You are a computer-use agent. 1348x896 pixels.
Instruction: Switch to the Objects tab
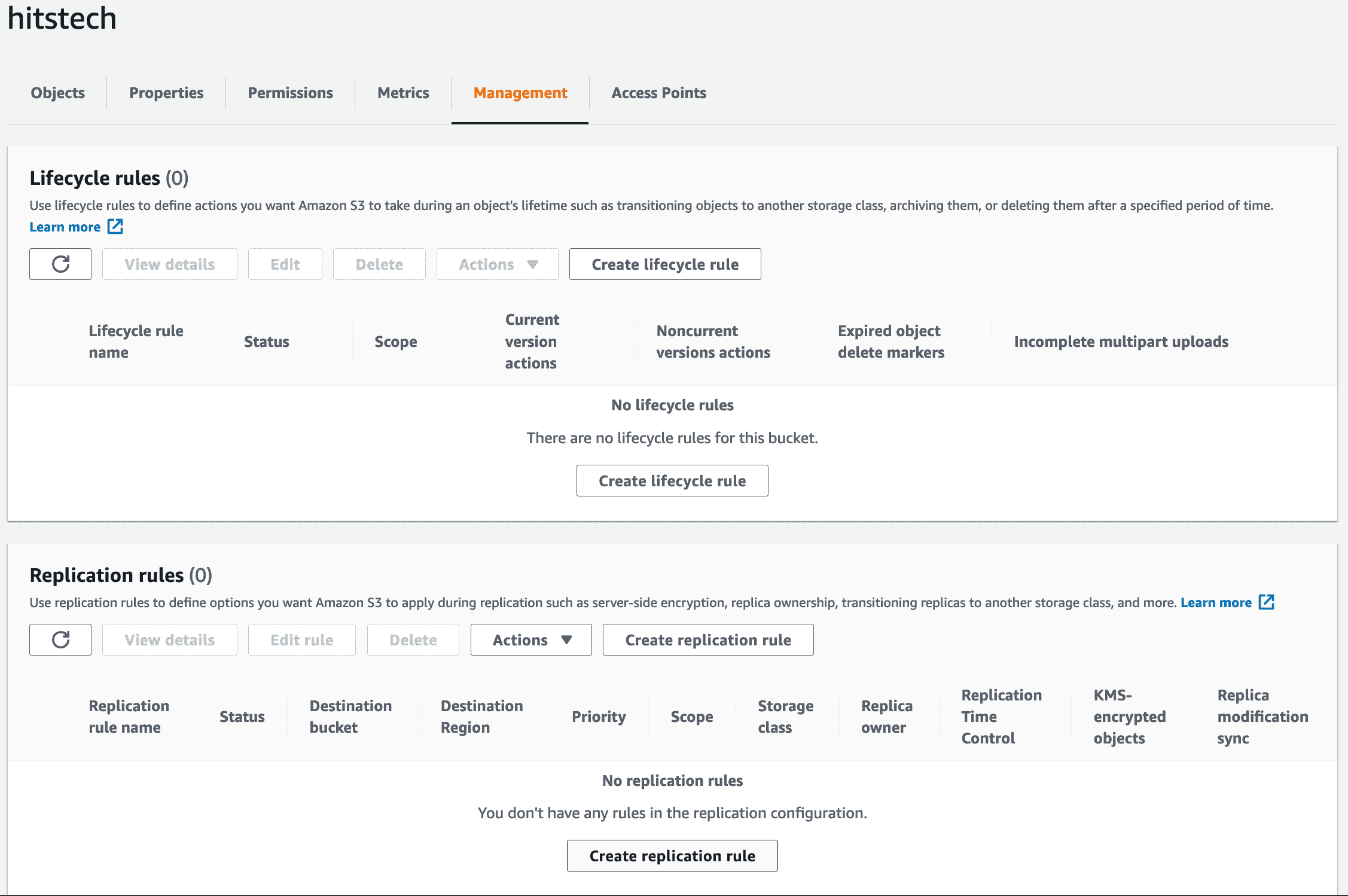[x=57, y=93]
